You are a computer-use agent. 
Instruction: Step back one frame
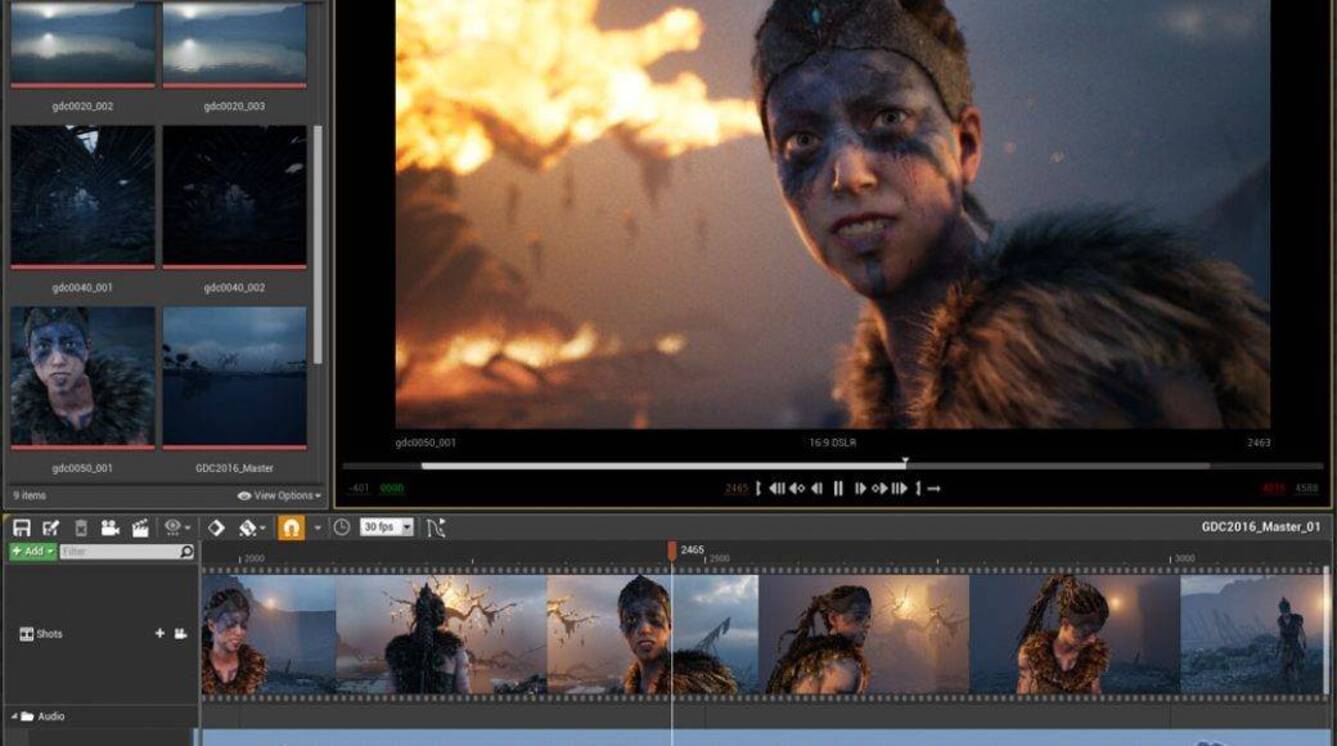coord(816,488)
